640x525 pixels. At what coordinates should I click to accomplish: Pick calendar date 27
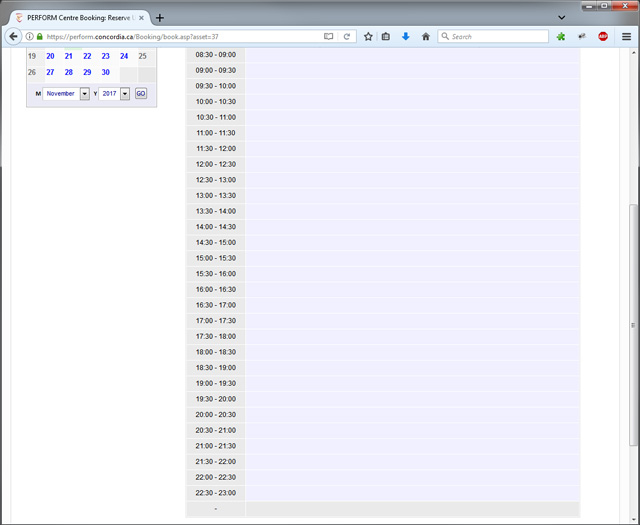coord(50,72)
